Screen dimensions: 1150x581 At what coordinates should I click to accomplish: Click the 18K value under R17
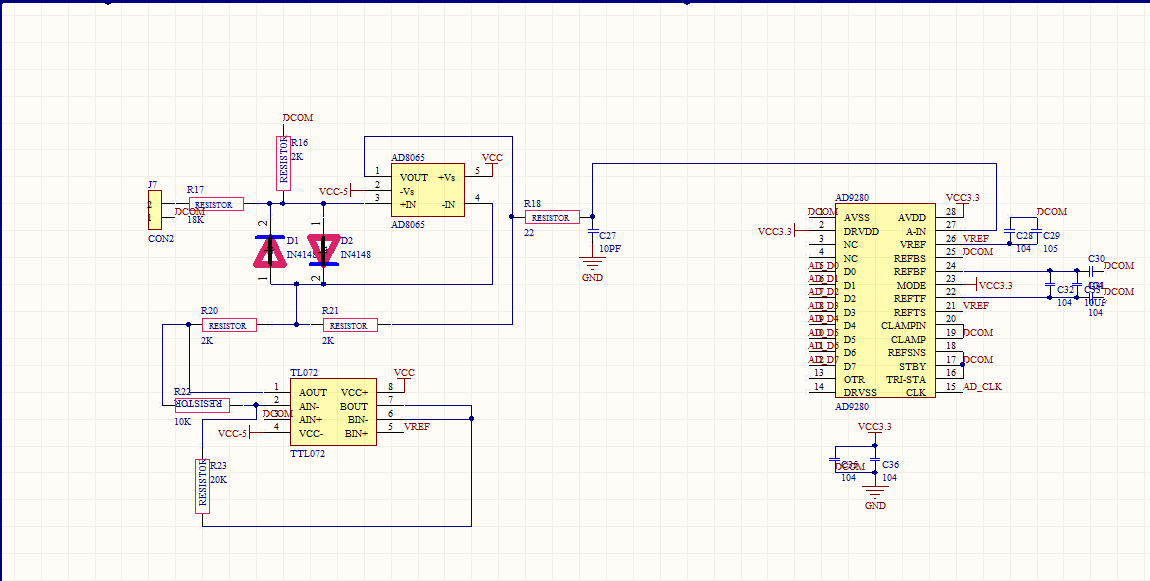click(195, 219)
